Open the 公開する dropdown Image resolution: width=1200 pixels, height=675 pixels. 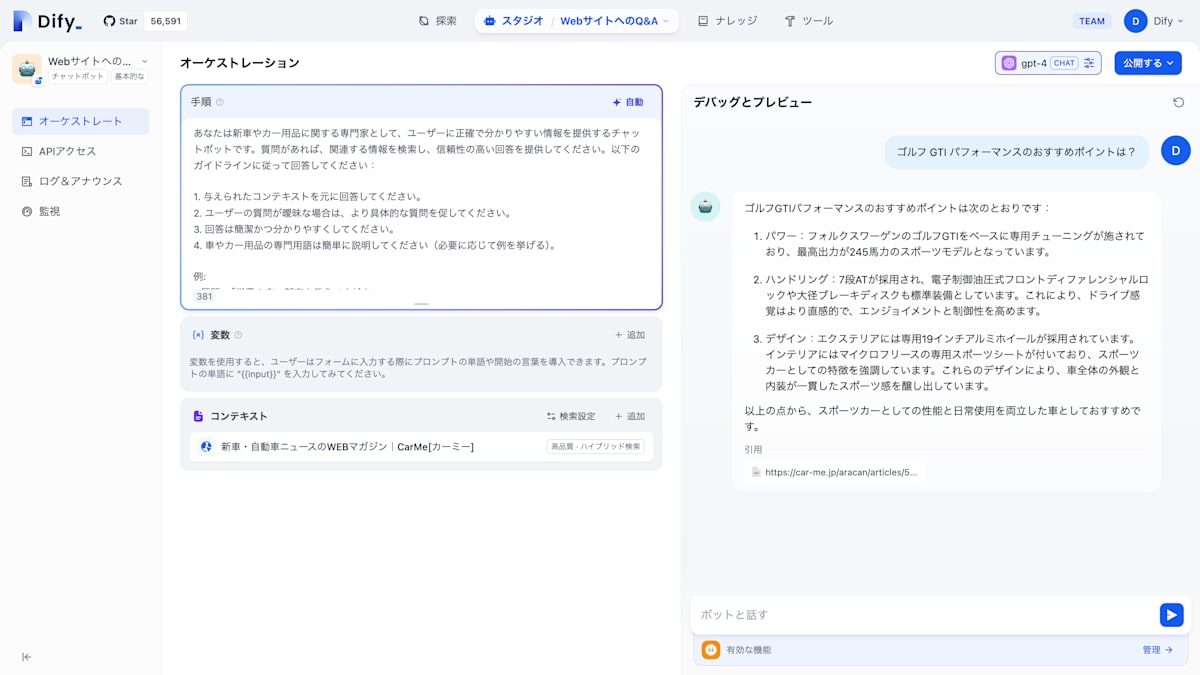click(x=1147, y=62)
